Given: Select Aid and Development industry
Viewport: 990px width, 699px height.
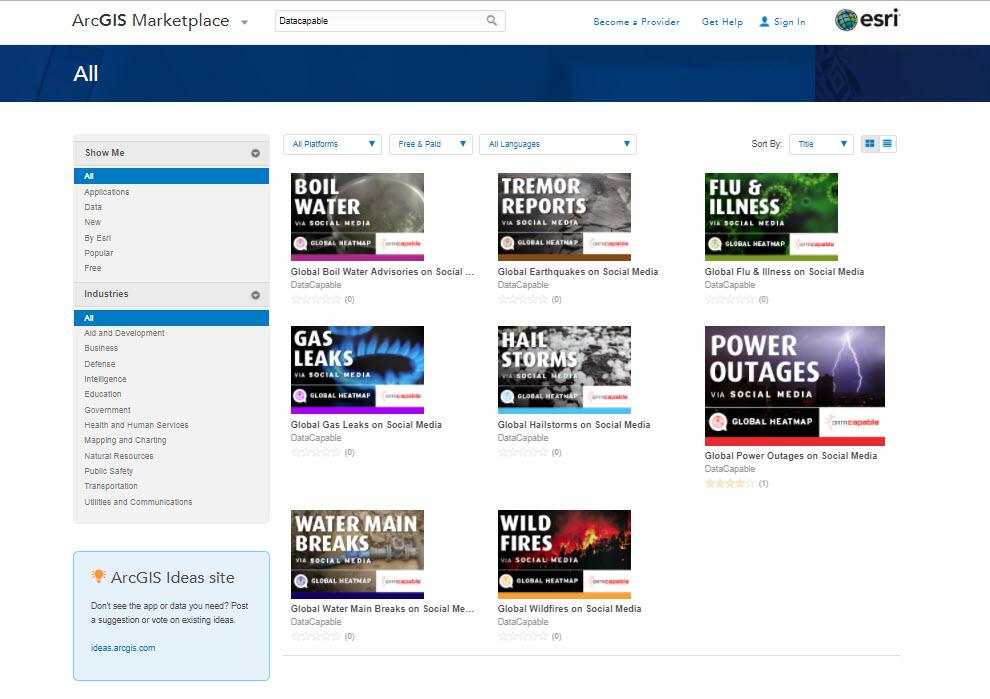Looking at the screenshot, I should [x=124, y=333].
